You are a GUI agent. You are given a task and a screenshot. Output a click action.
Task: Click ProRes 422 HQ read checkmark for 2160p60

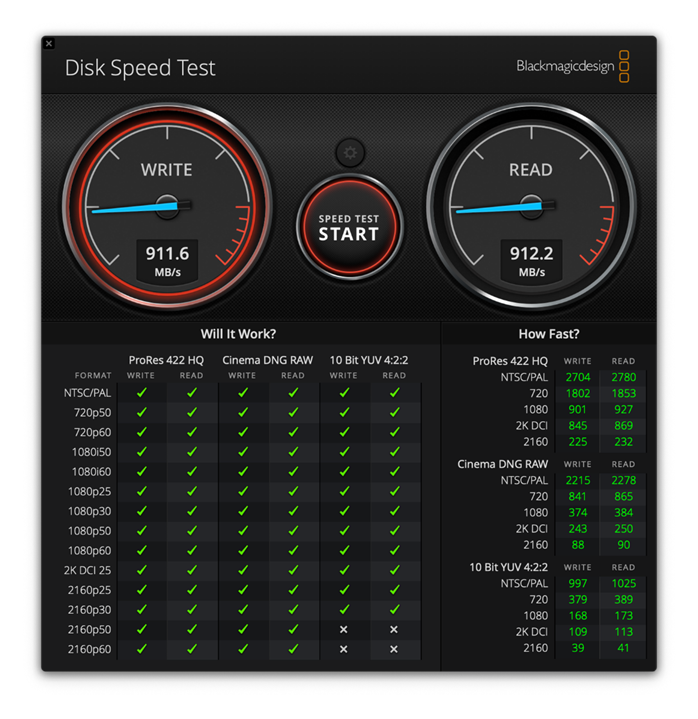(192, 650)
